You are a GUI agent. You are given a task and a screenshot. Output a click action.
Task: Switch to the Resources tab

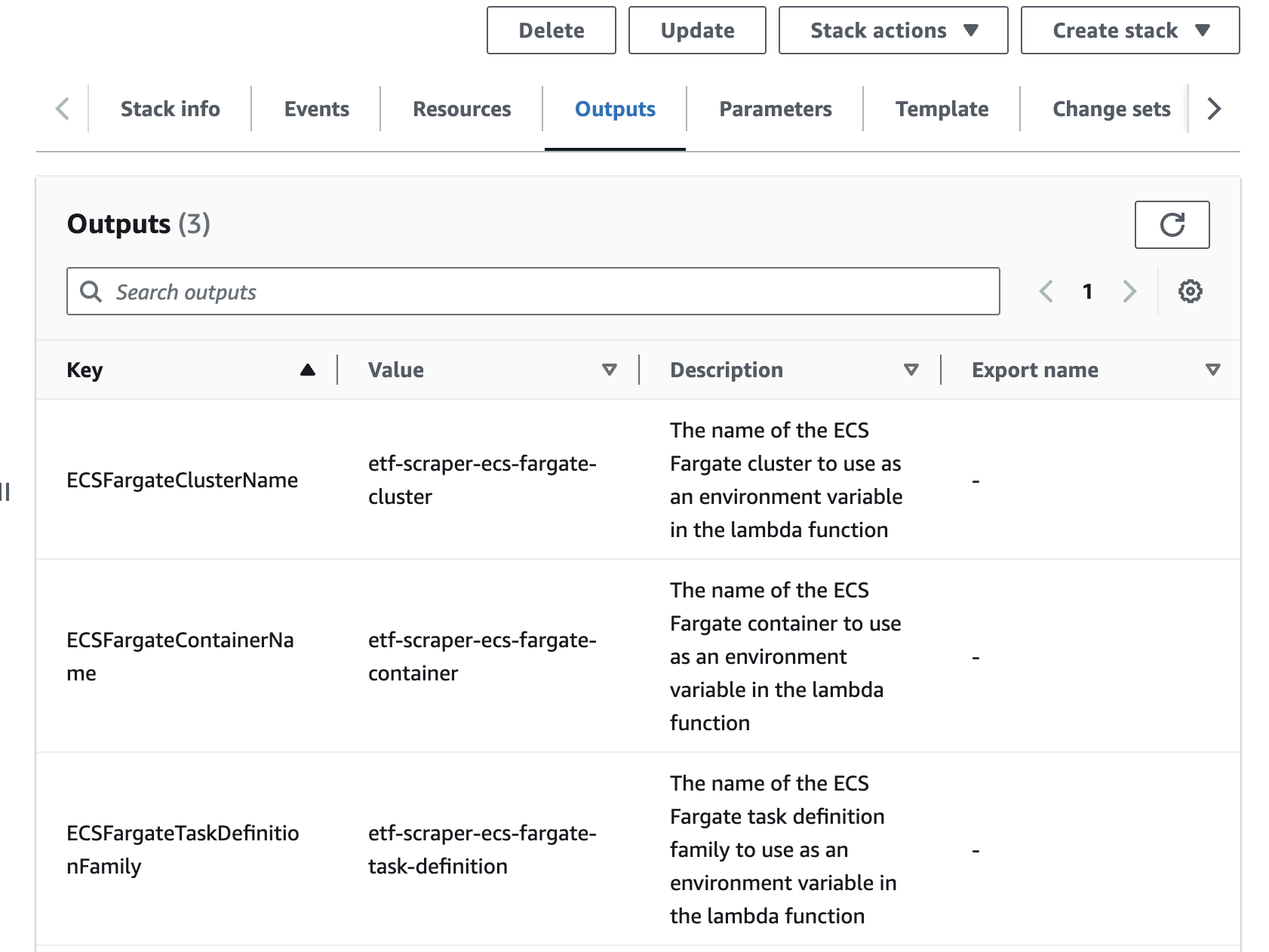(x=462, y=109)
